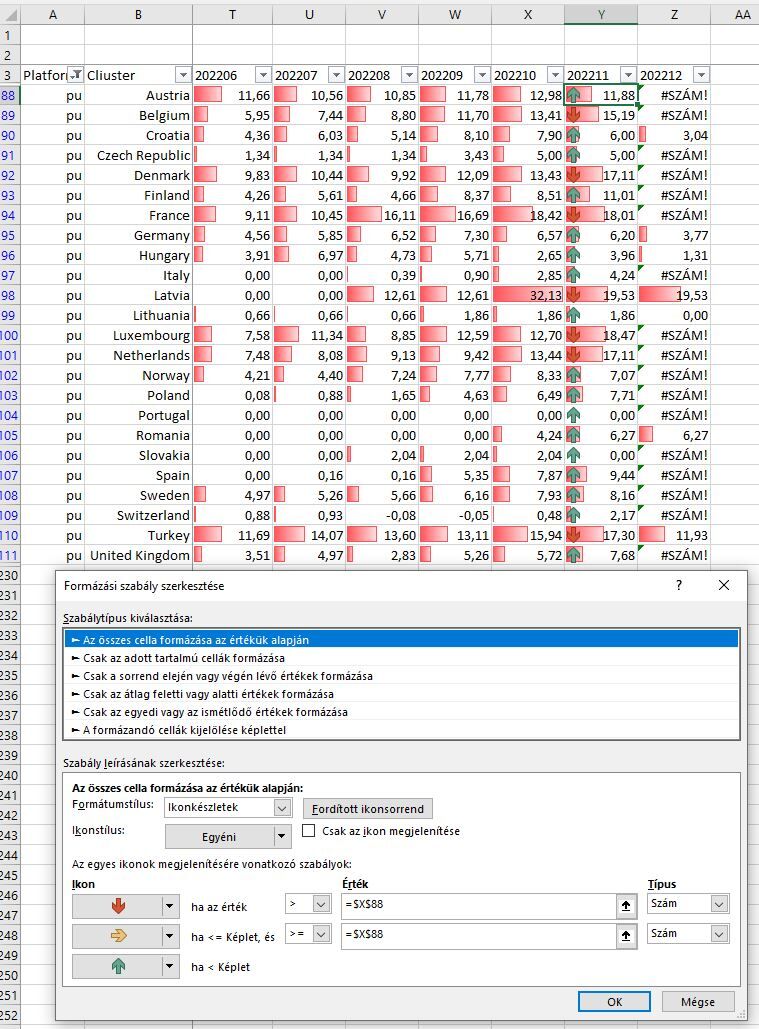Click the OK button
759x1029 pixels.
pyautogui.click(x=614, y=1002)
